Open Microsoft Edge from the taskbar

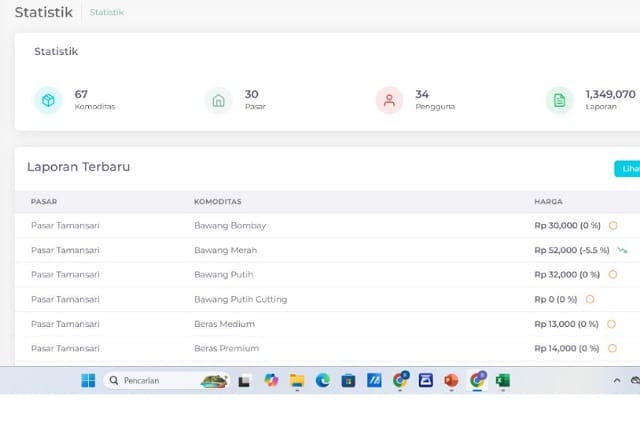pyautogui.click(x=323, y=380)
